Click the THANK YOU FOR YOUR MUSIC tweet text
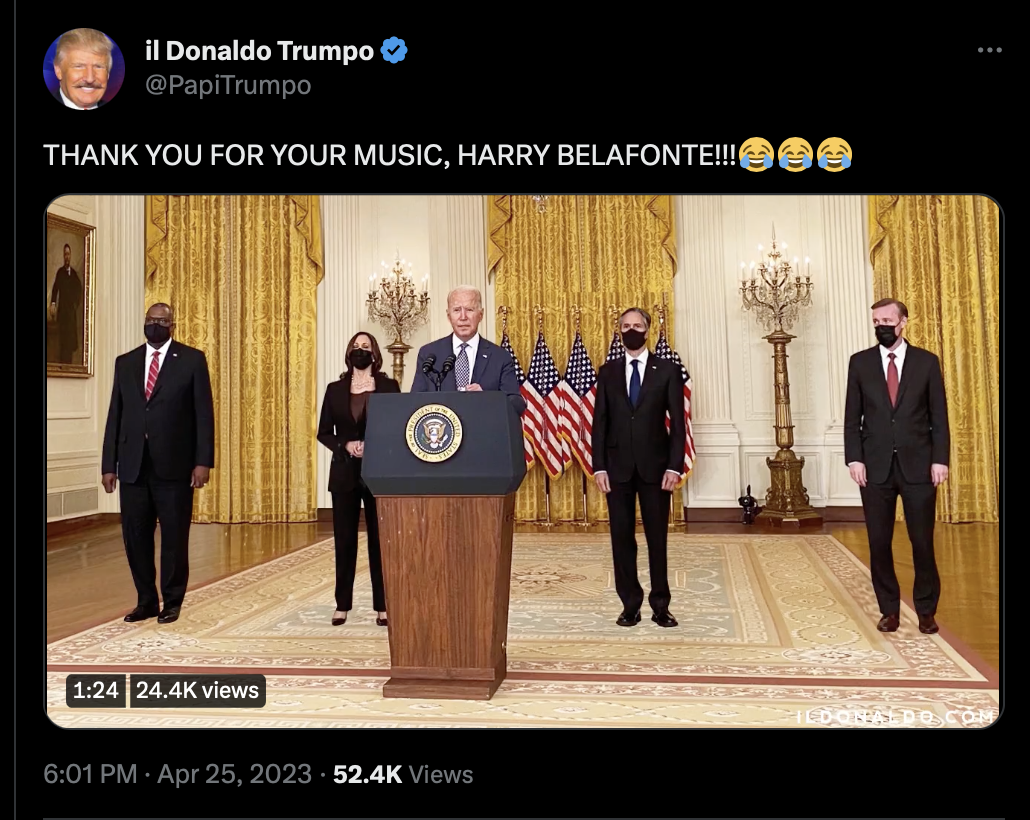Screen dimensions: 1030x820 tap(390, 155)
